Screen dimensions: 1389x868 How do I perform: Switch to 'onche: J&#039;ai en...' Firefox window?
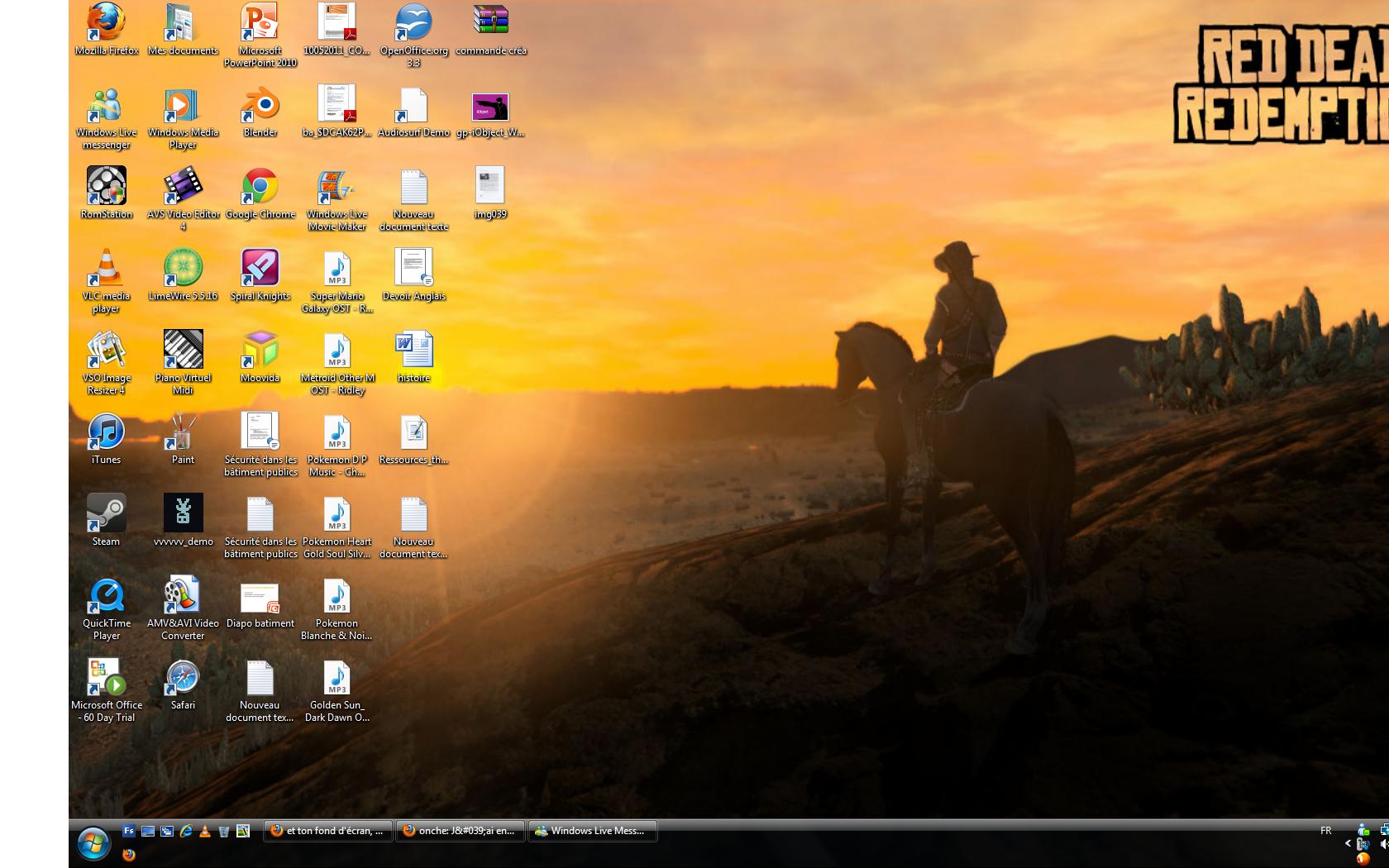point(461,831)
